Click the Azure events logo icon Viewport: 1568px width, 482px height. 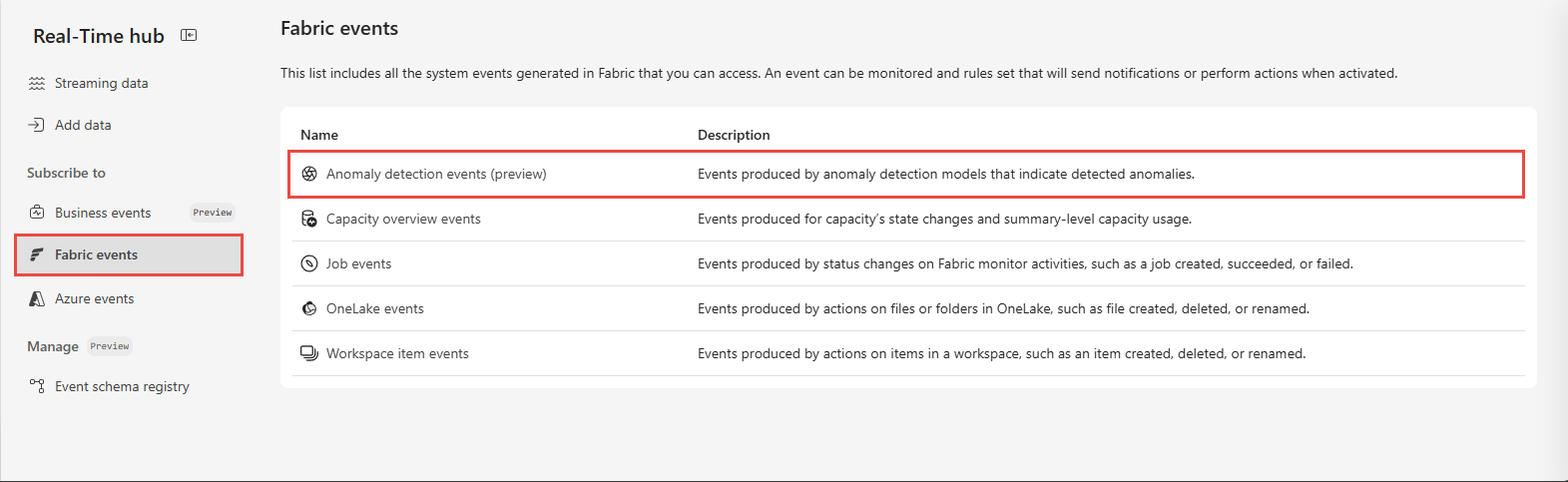37,298
